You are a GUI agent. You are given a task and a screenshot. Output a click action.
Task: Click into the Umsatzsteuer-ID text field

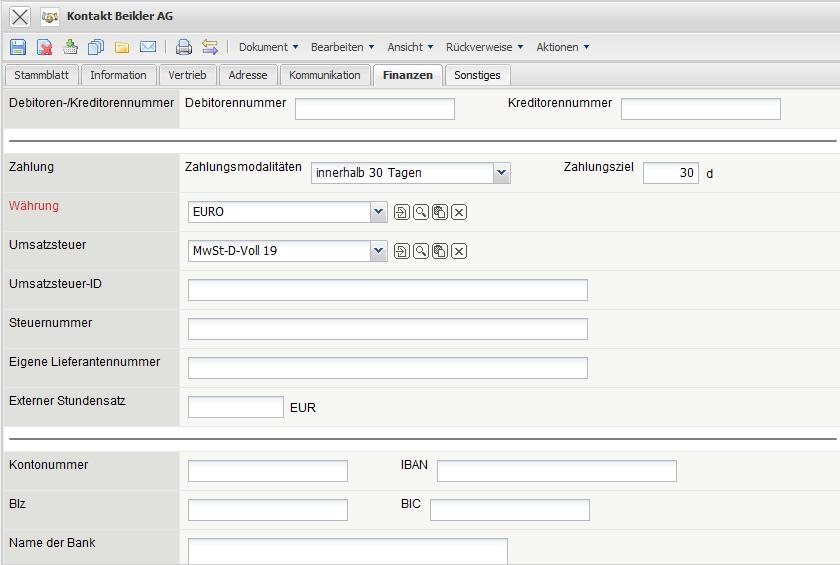(x=387, y=290)
